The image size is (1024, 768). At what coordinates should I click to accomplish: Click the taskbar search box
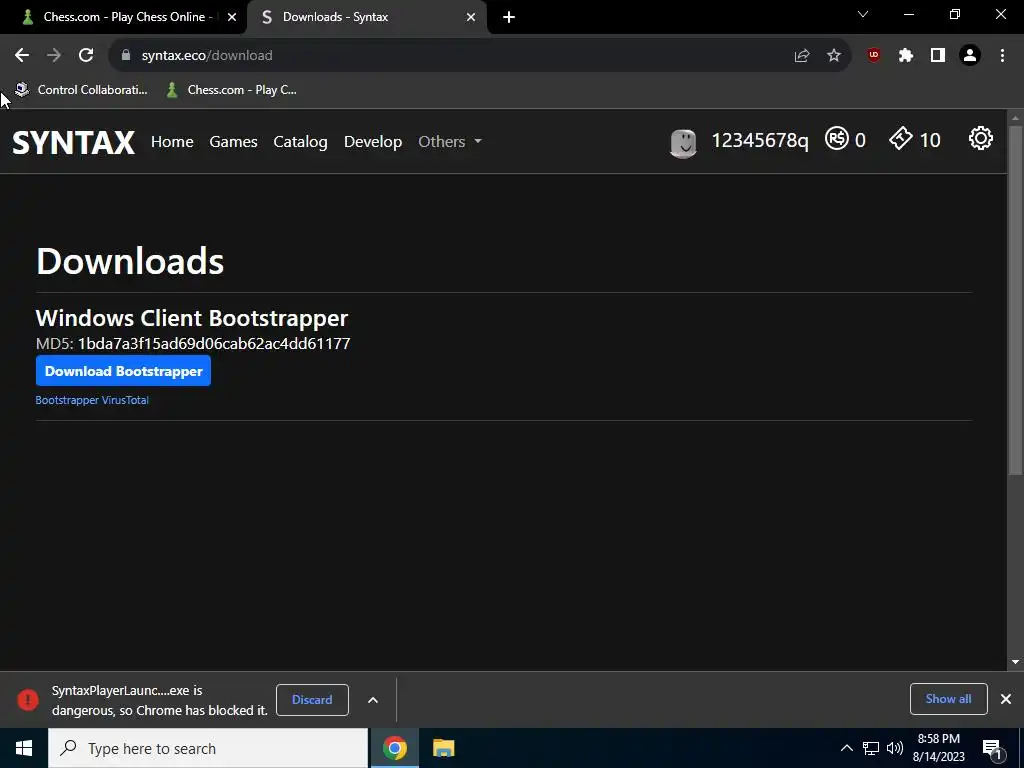[208, 748]
